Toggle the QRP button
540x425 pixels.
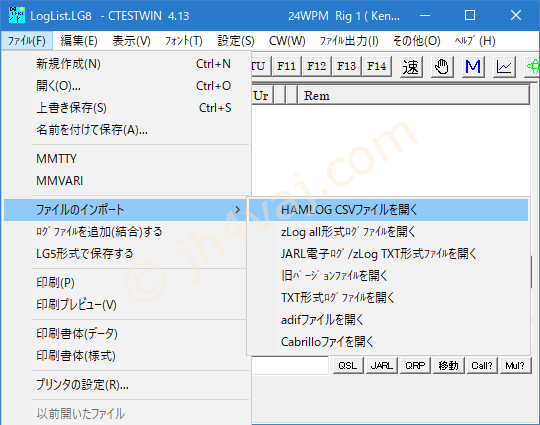(415, 365)
